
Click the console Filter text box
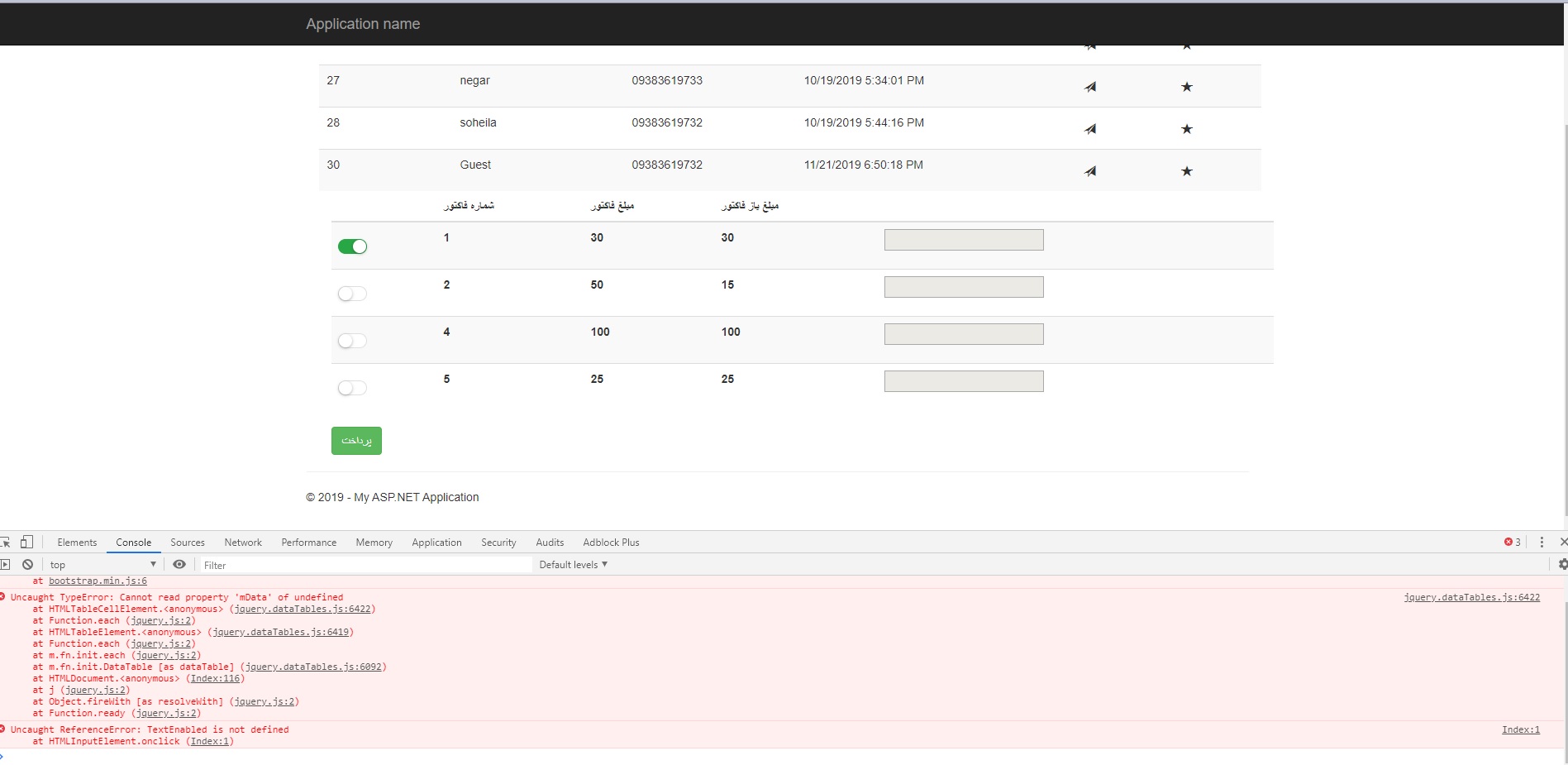tap(364, 565)
